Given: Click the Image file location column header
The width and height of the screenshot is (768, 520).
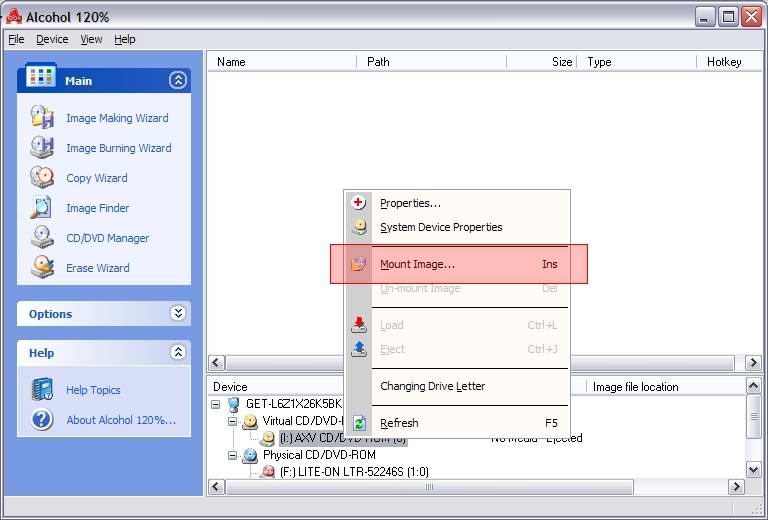Looking at the screenshot, I should click(x=665, y=387).
